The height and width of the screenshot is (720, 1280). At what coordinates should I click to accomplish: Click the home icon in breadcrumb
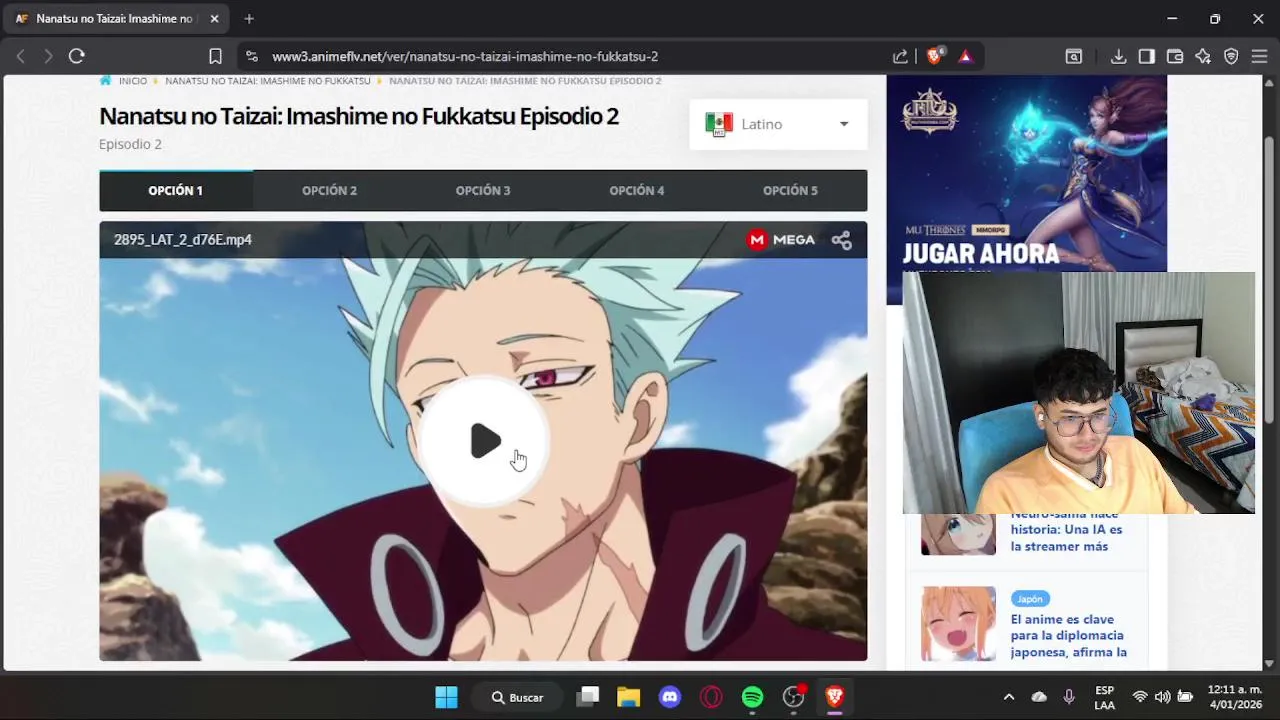tap(105, 81)
